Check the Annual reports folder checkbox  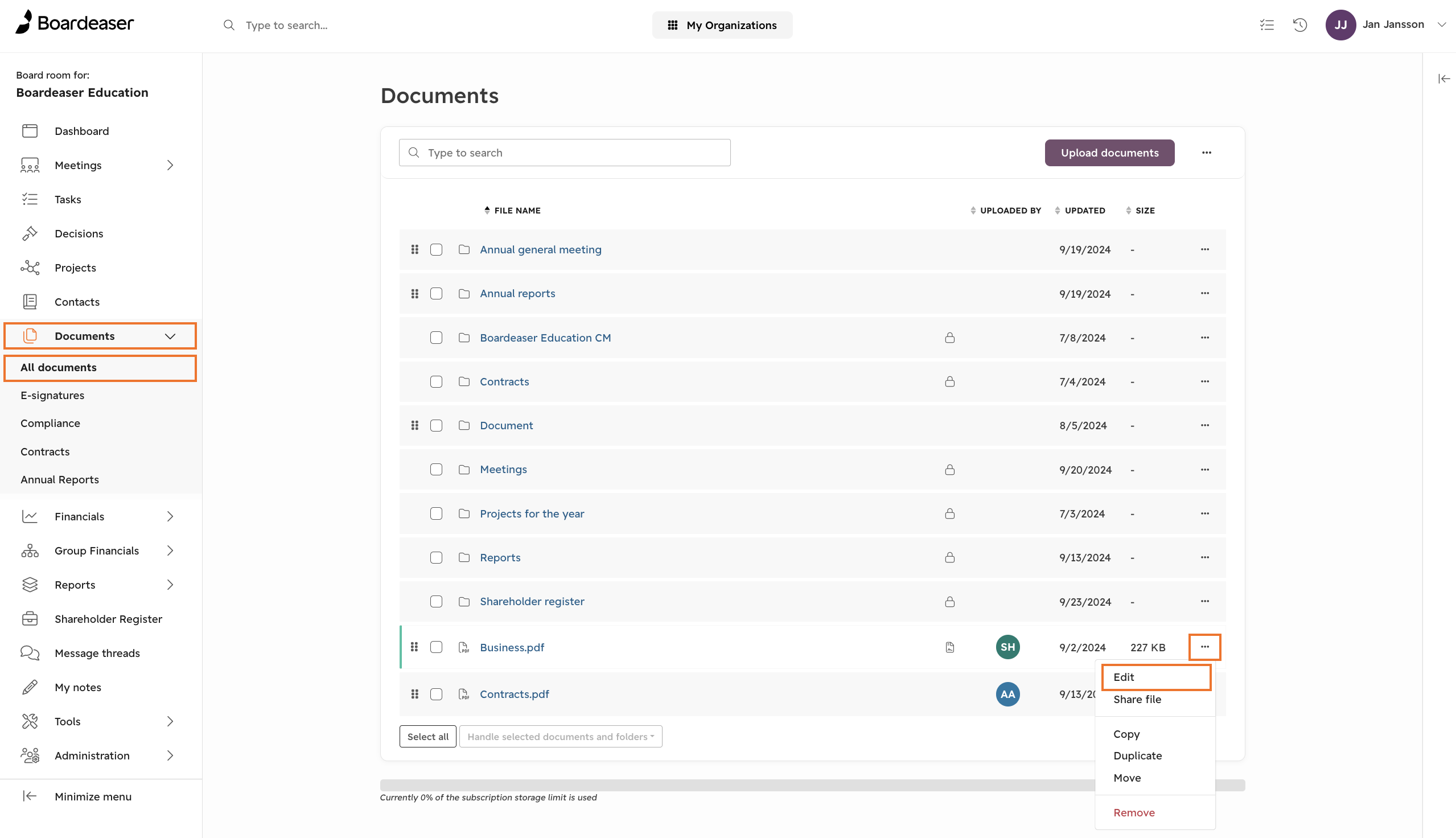pos(436,294)
